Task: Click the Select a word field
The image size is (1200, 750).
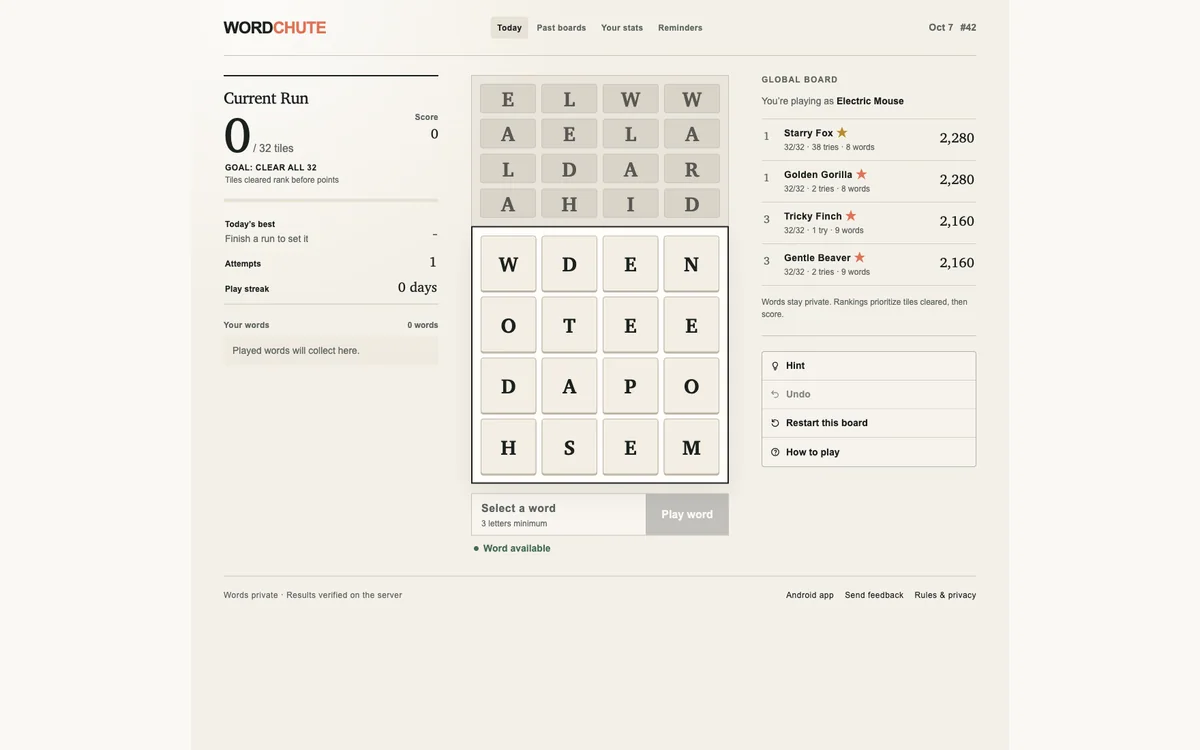Action: coord(559,514)
